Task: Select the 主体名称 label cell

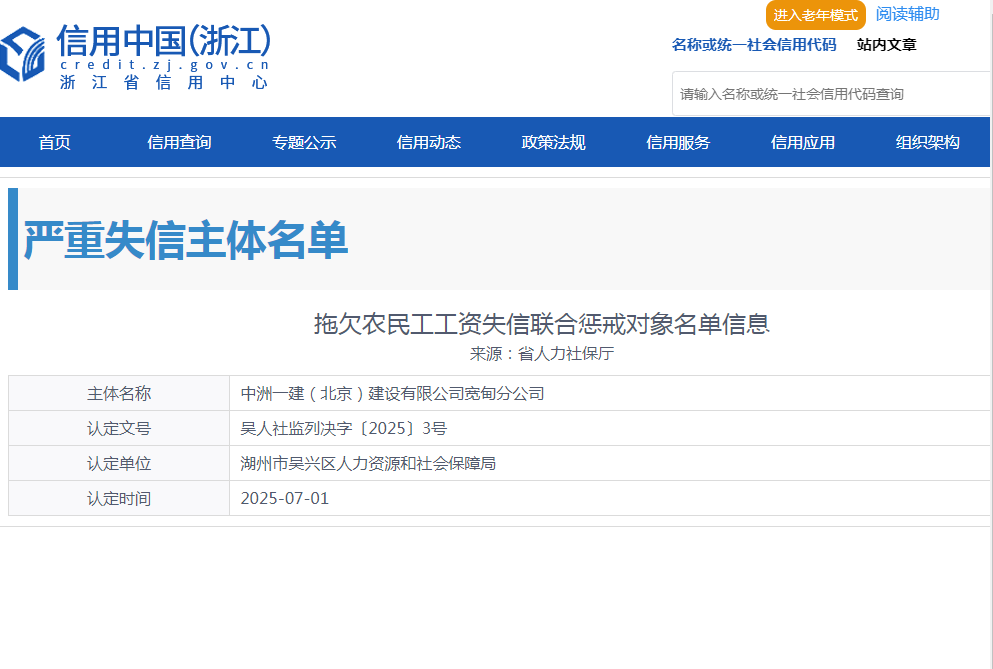Action: click(x=119, y=393)
